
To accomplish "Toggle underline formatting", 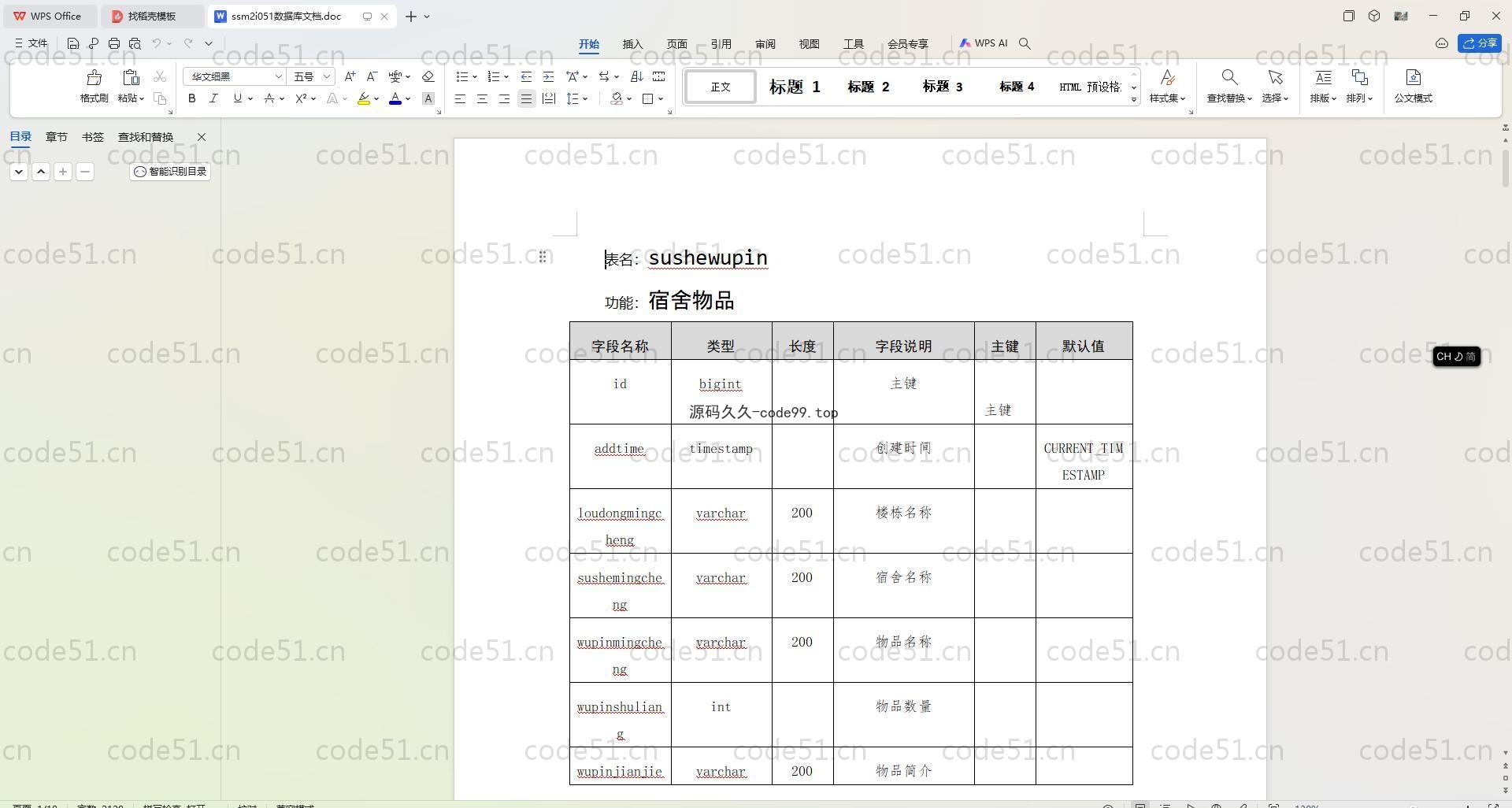I will point(237,98).
